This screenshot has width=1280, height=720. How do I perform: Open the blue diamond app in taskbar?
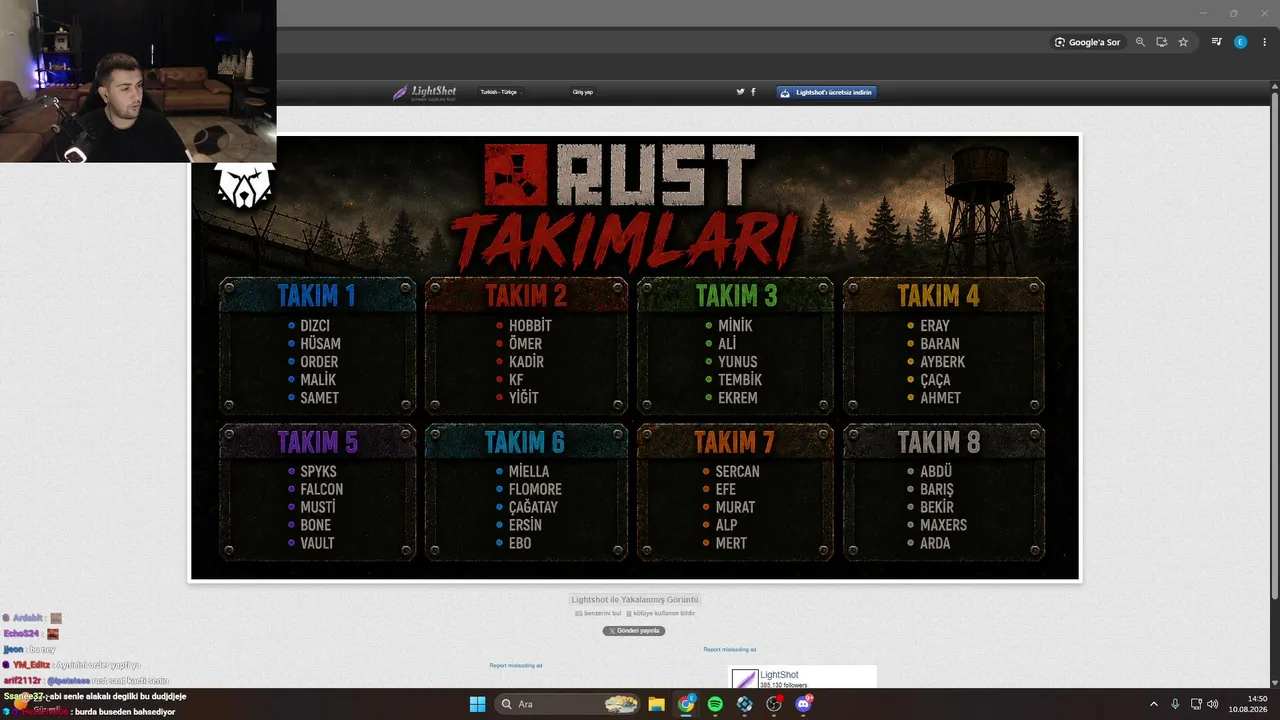pyautogui.click(x=745, y=704)
